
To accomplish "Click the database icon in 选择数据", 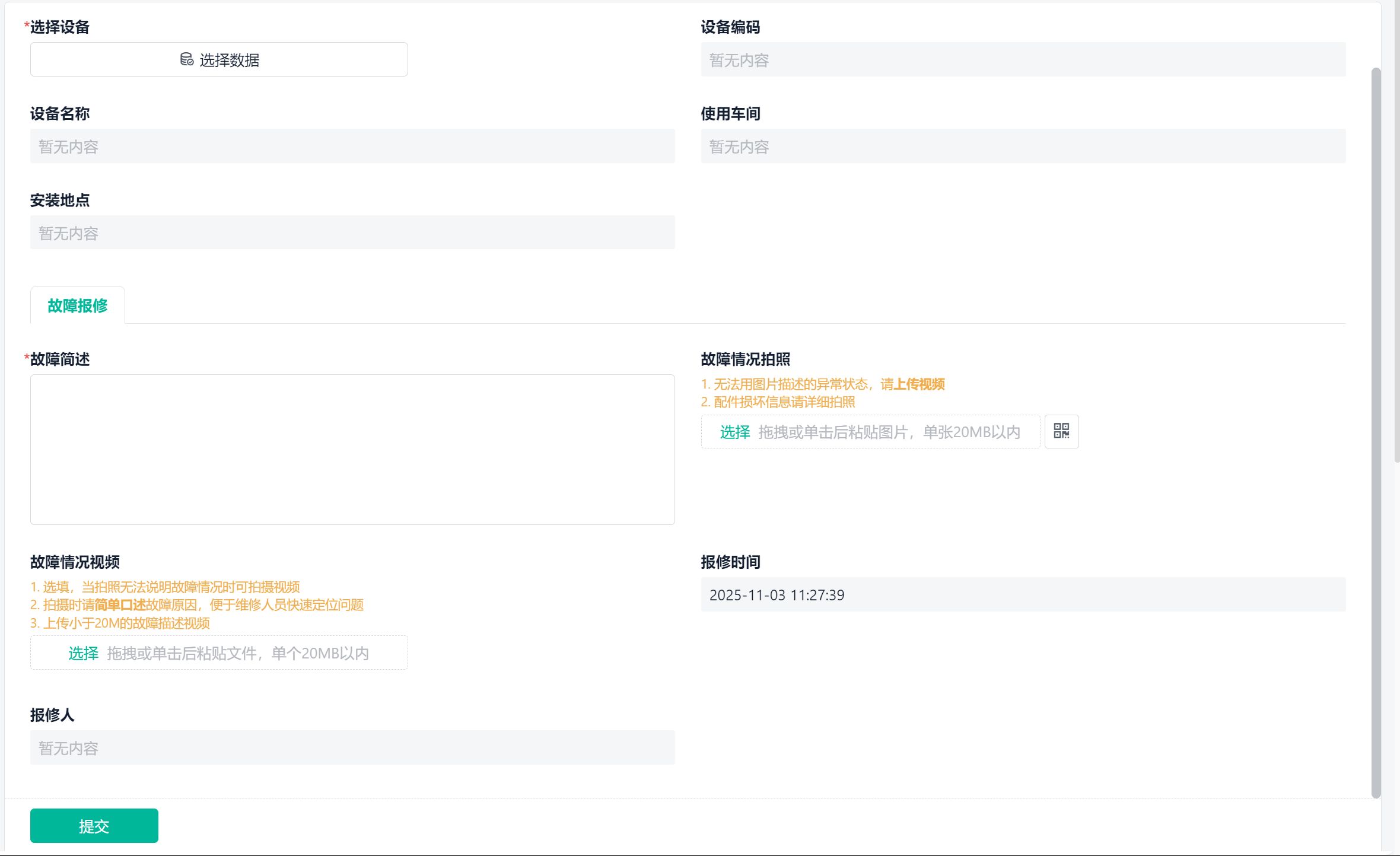I will [186, 59].
